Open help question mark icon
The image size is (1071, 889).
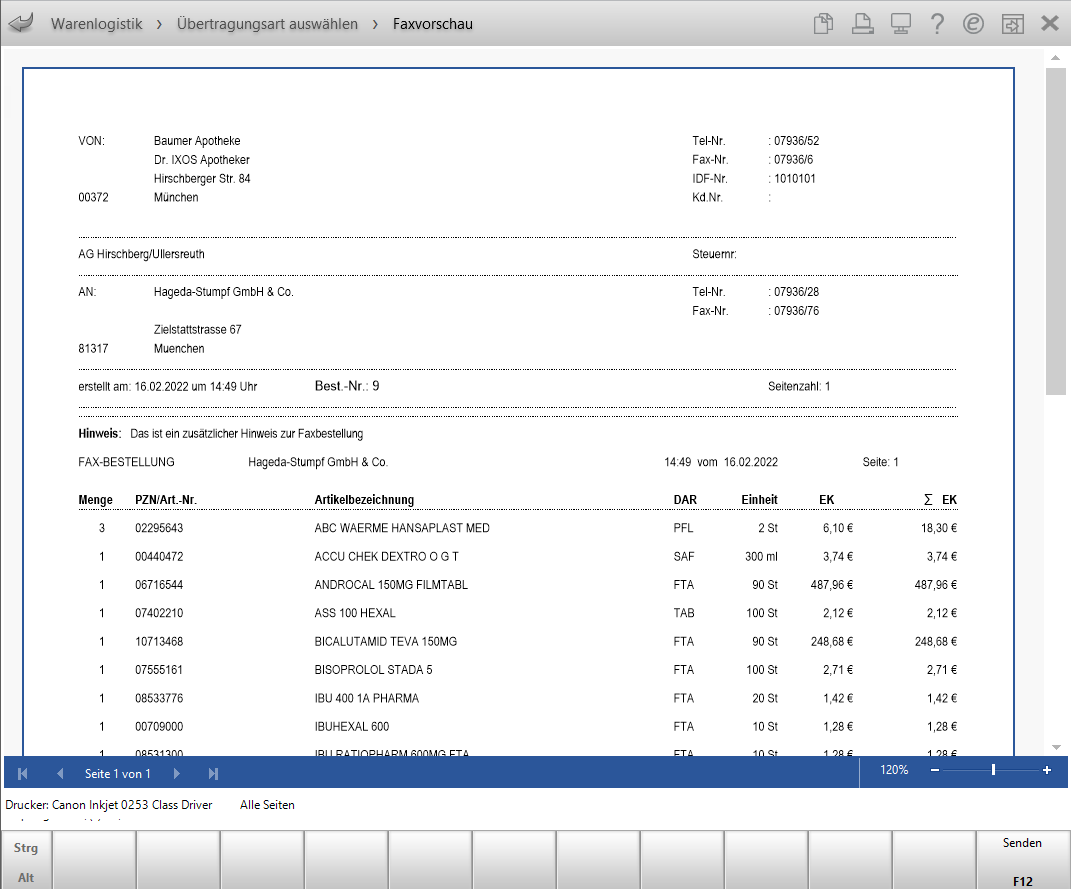(937, 23)
